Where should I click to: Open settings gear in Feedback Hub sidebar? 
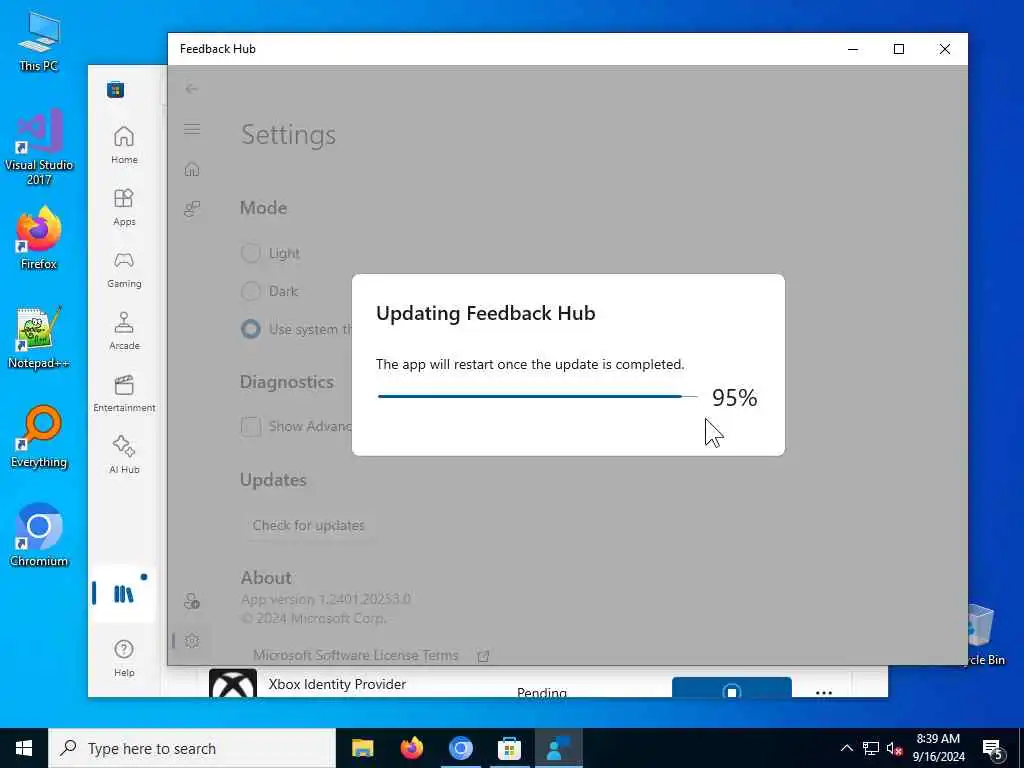192,641
